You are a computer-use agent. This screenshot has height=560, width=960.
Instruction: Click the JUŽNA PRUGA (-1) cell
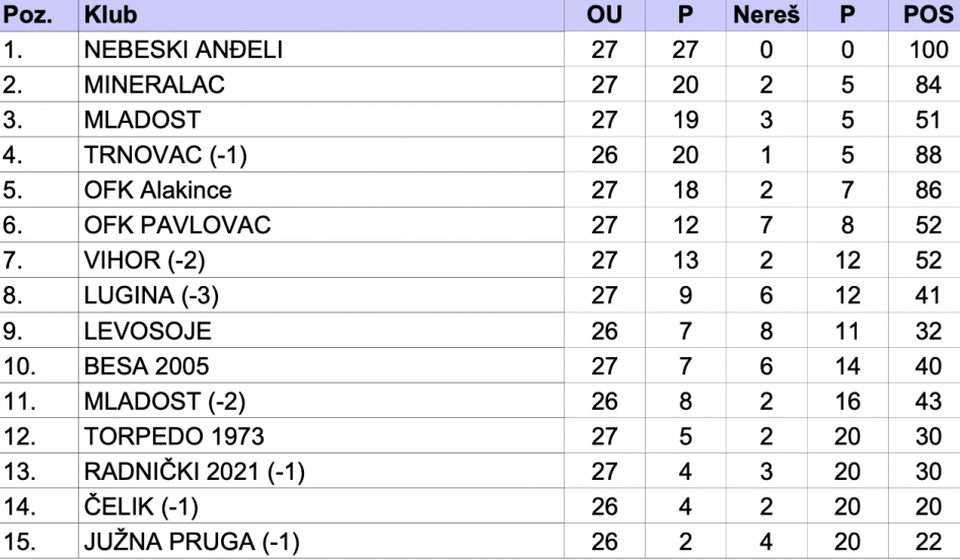[321, 542]
